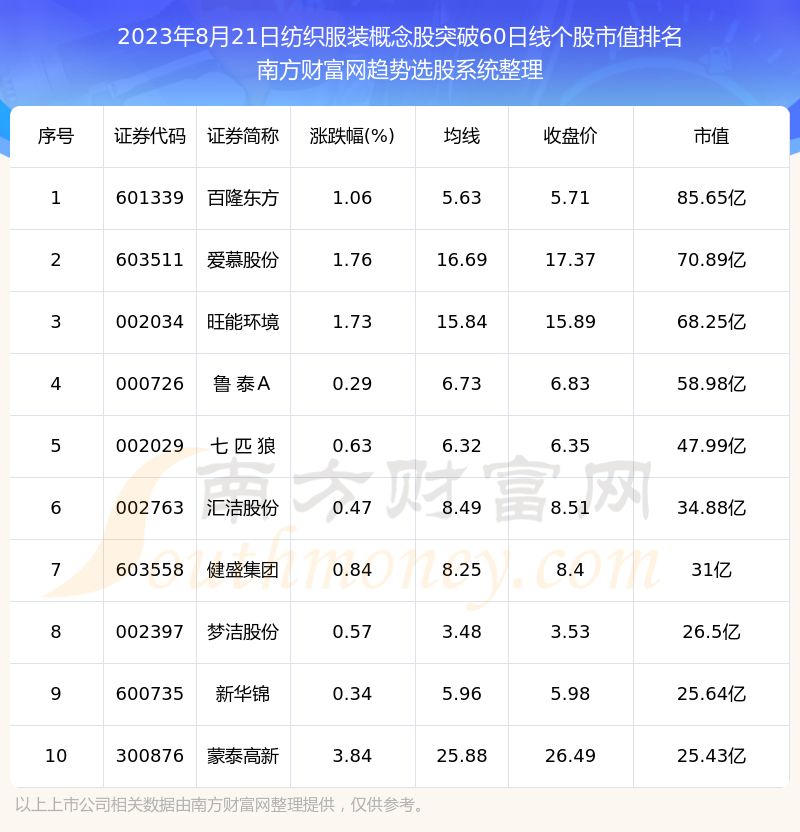The image size is (800, 832).
Task: Click moving average value 25.88
Action: pos(462,756)
